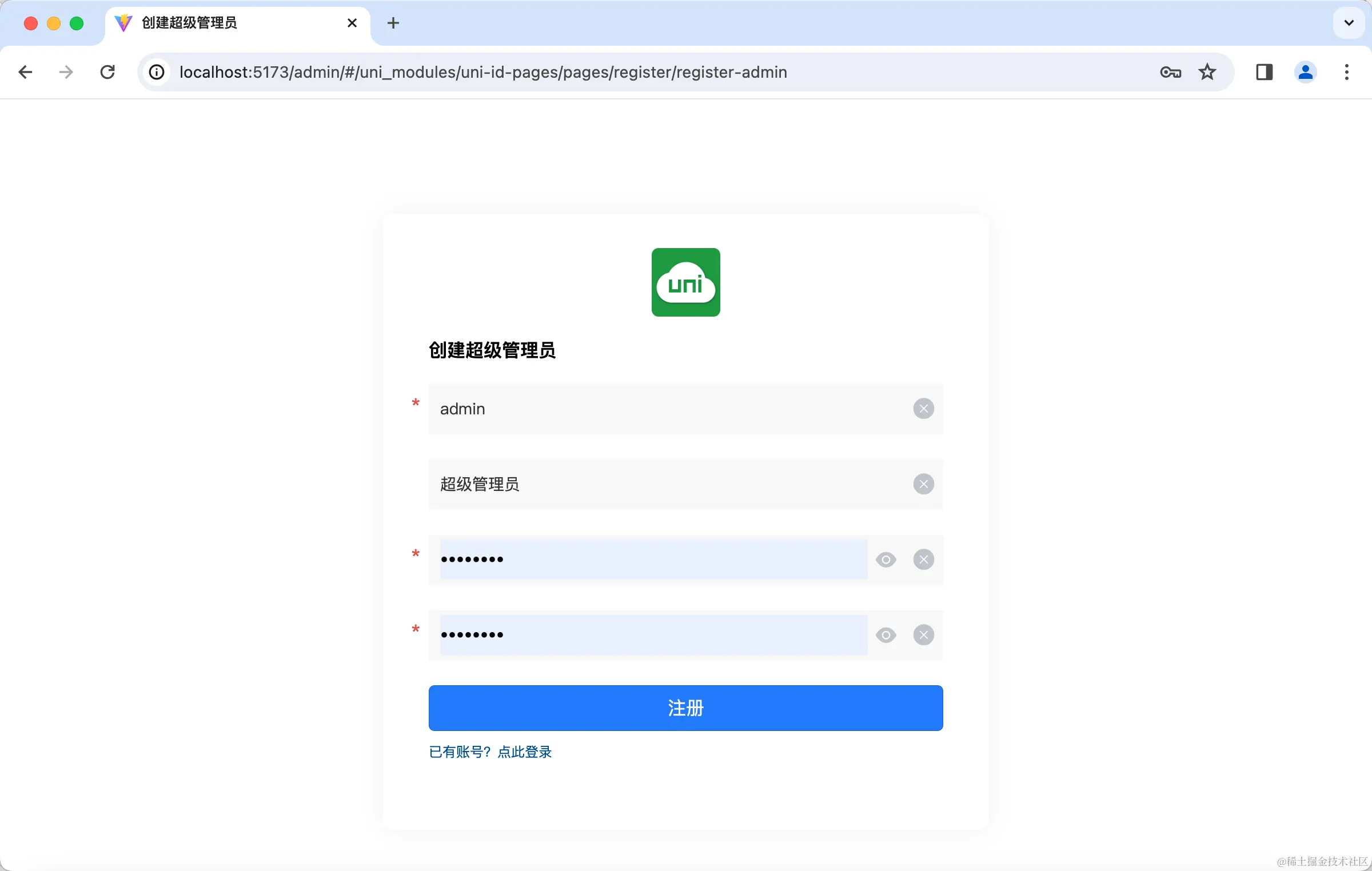This screenshot has width=1372, height=871.
Task: Open the browser side panel icon
Action: (x=1264, y=72)
